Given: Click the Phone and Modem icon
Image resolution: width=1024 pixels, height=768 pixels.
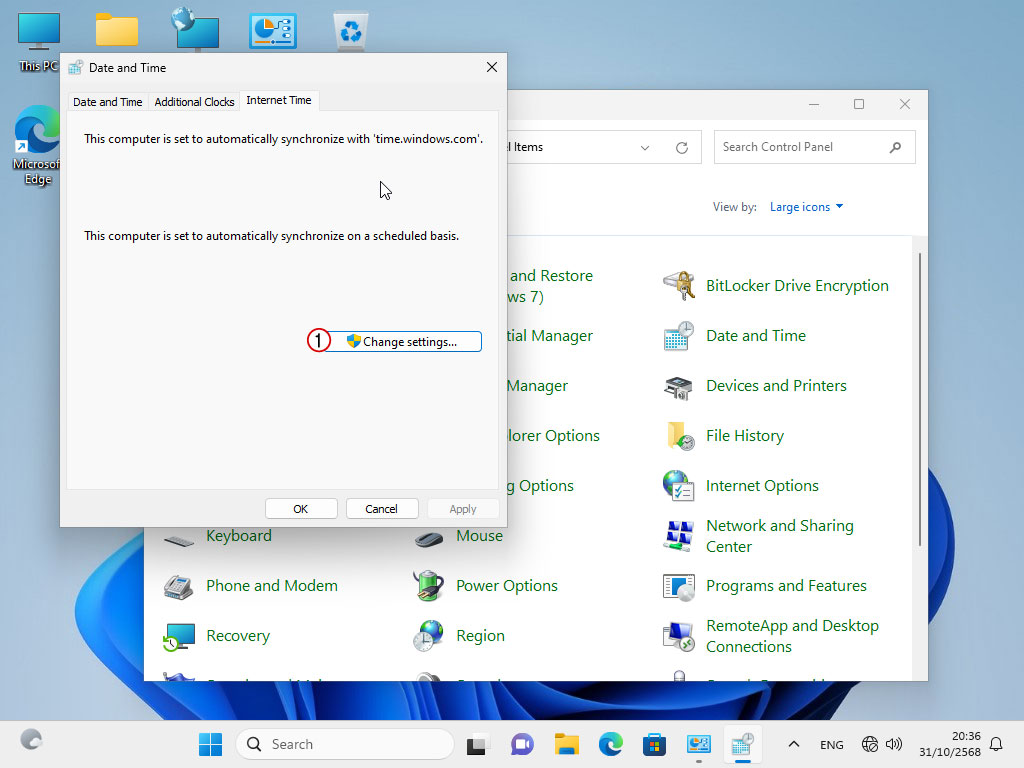Looking at the screenshot, I should tap(179, 586).
